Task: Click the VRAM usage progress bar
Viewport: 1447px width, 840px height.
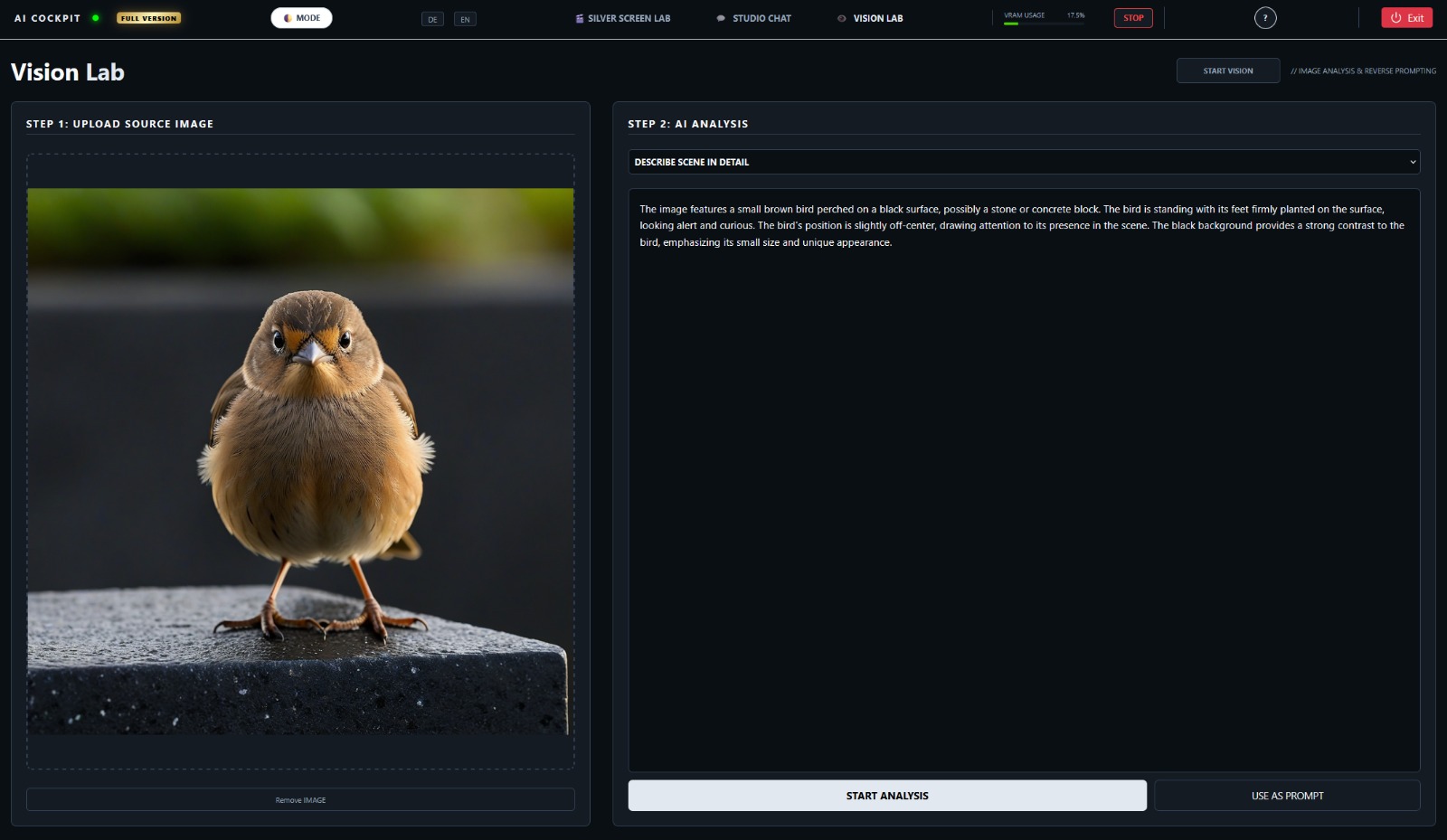Action: pyautogui.click(x=1044, y=24)
